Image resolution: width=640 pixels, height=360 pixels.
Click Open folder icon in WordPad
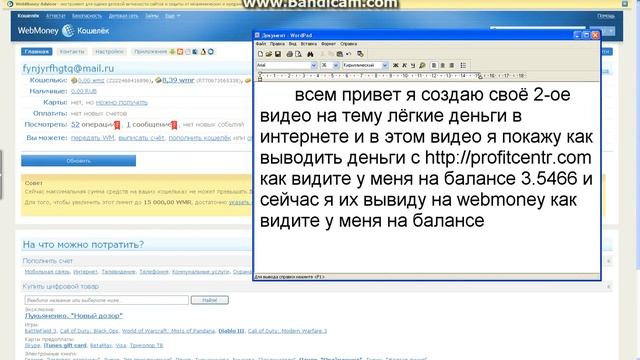(269, 54)
